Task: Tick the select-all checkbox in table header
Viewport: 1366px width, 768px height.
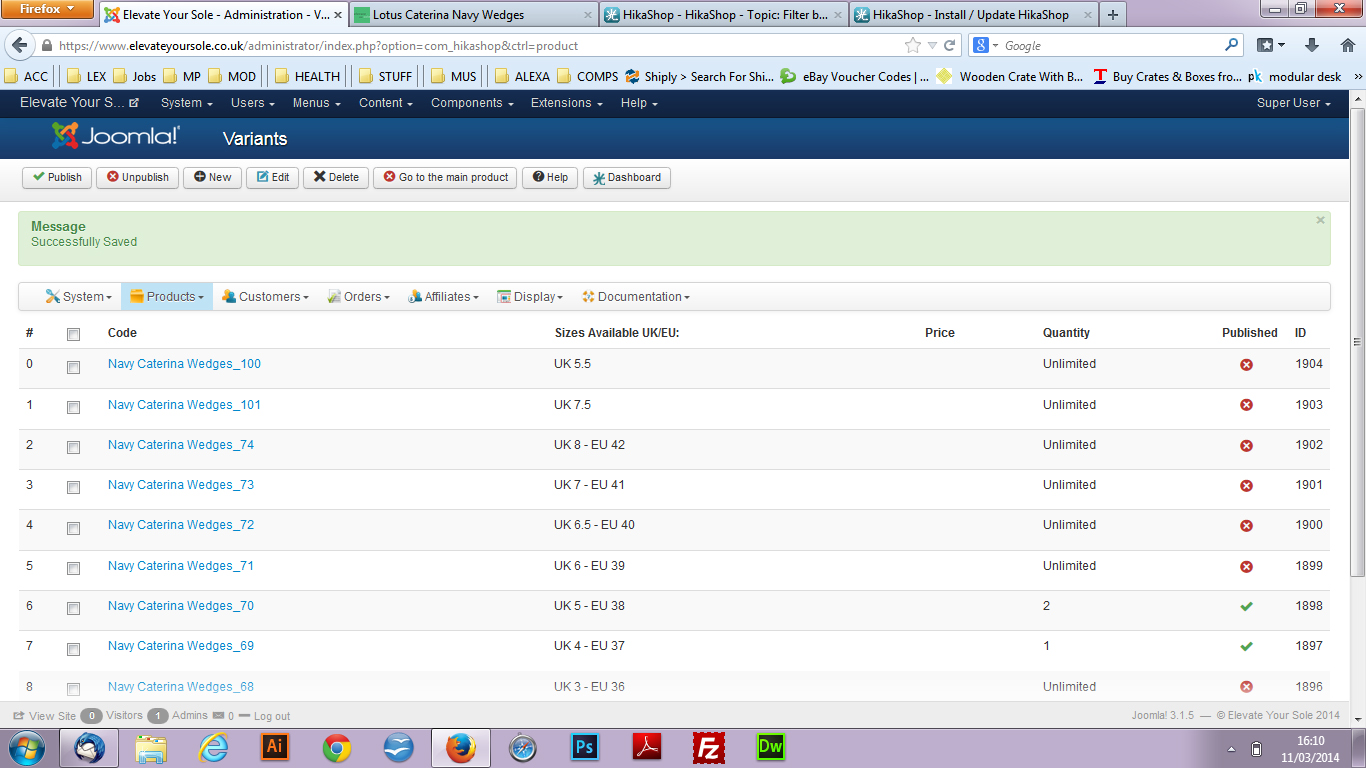Action: [73, 334]
